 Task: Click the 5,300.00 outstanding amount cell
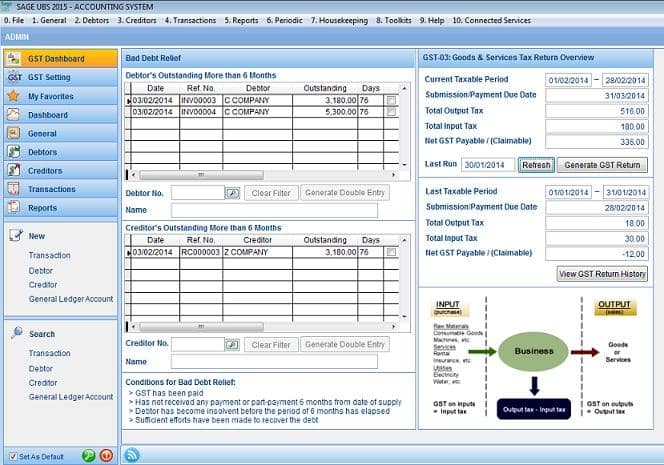324,112
